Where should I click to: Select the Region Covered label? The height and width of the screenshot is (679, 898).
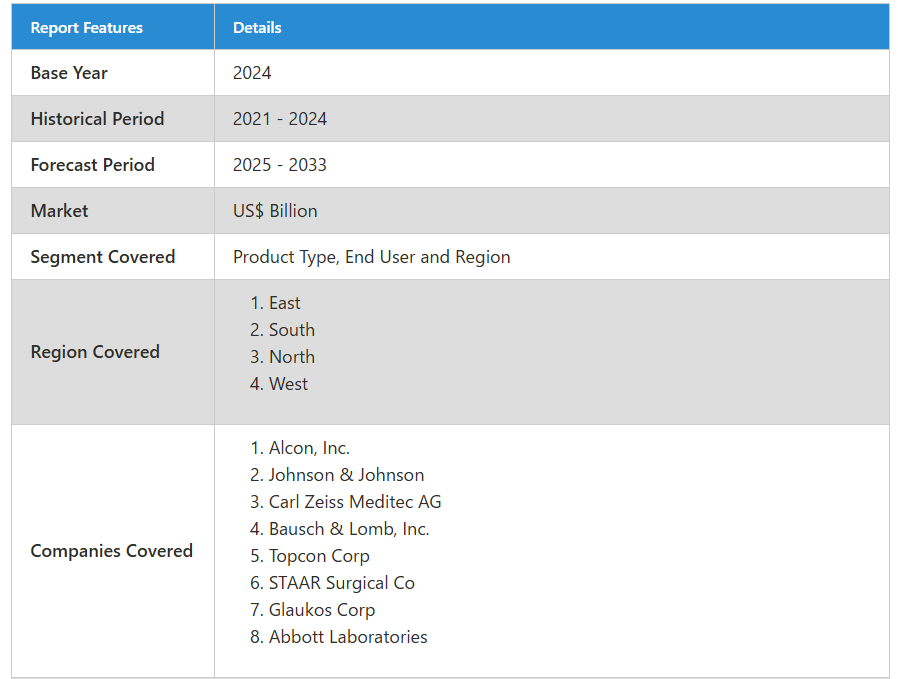pyautogui.click(x=95, y=352)
